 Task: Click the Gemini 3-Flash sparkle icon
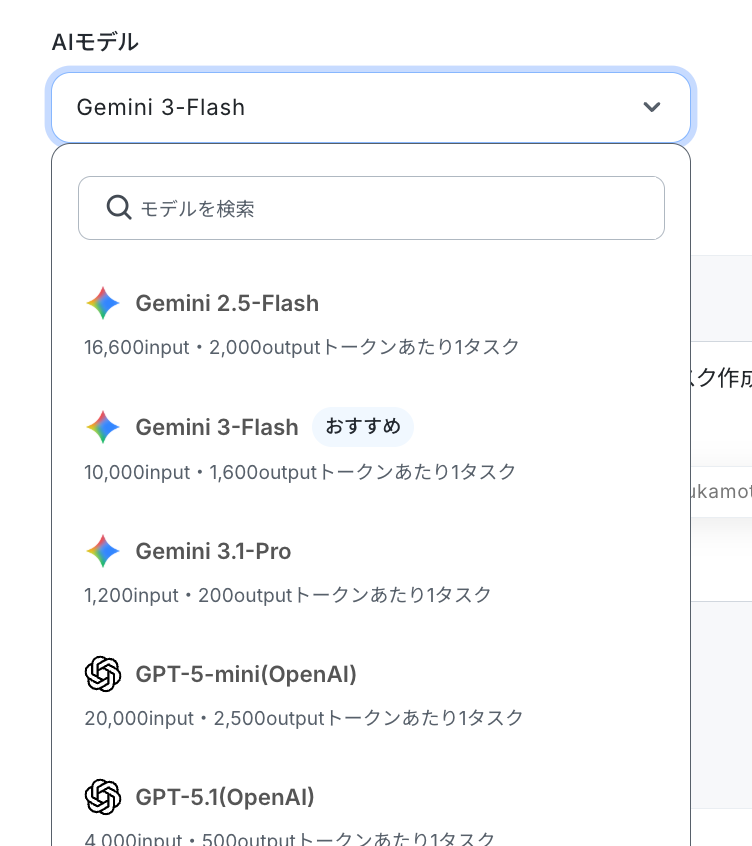[x=102, y=427]
